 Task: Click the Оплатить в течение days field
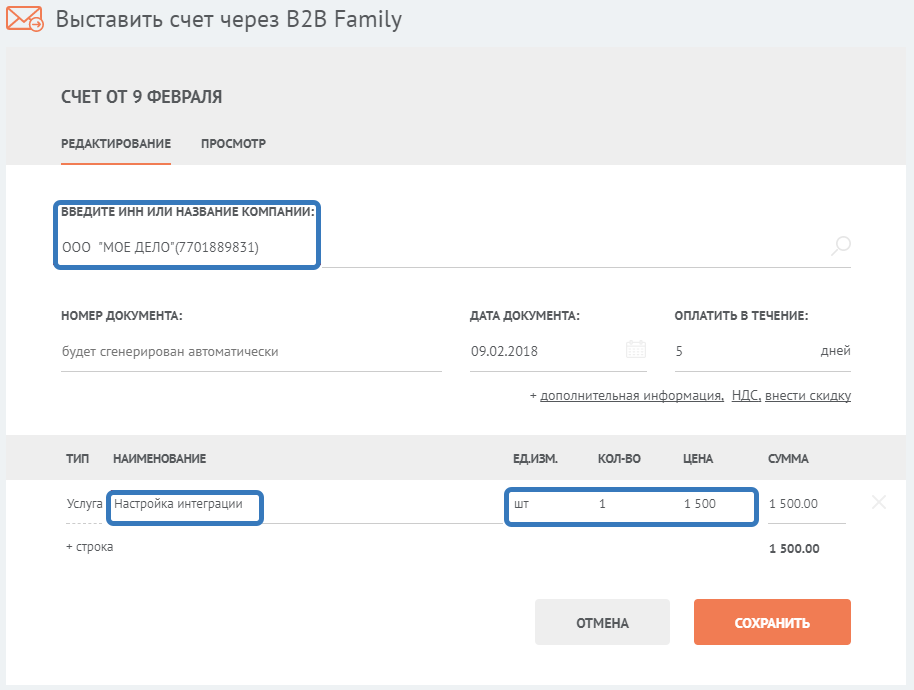coord(740,352)
